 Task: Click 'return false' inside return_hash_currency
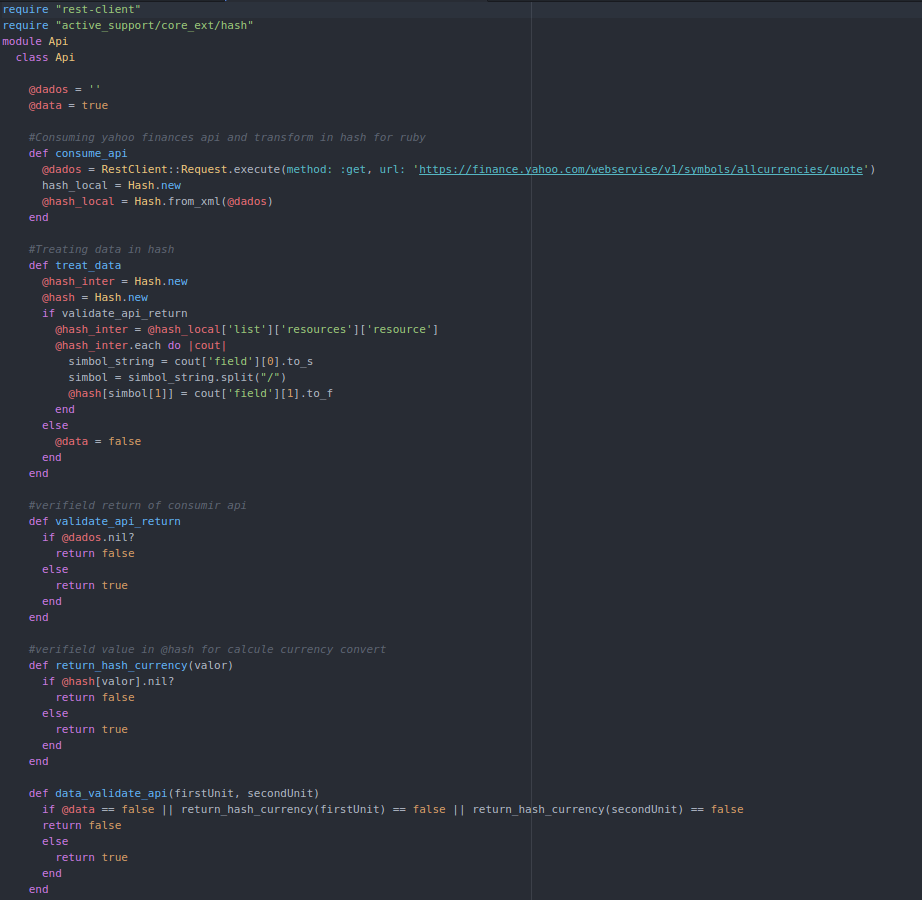click(95, 697)
